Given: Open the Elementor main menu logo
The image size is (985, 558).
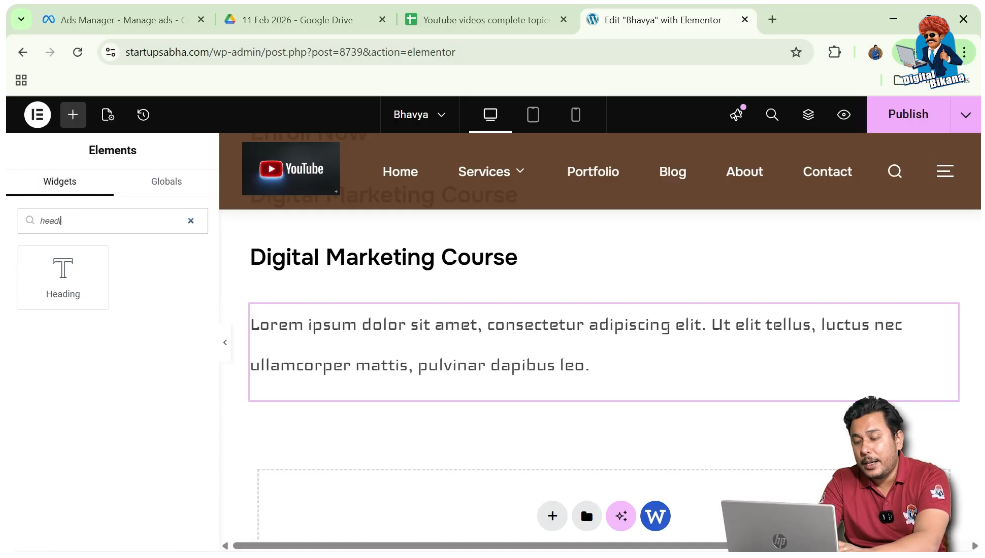Looking at the screenshot, I should 37,115.
